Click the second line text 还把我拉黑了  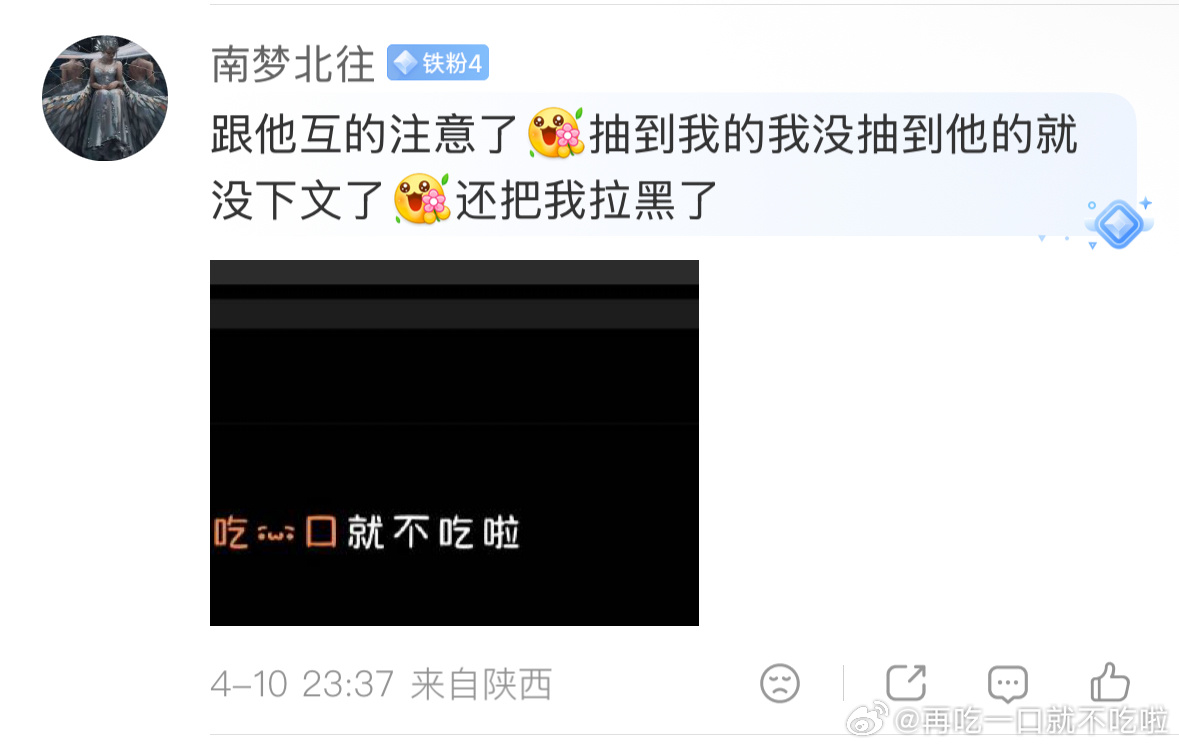click(586, 200)
